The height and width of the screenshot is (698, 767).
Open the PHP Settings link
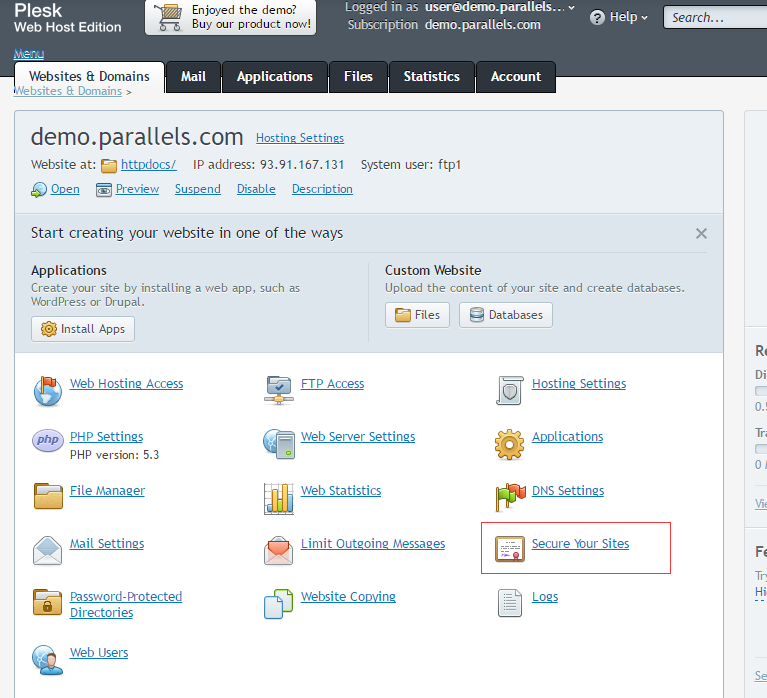pyautogui.click(x=107, y=437)
